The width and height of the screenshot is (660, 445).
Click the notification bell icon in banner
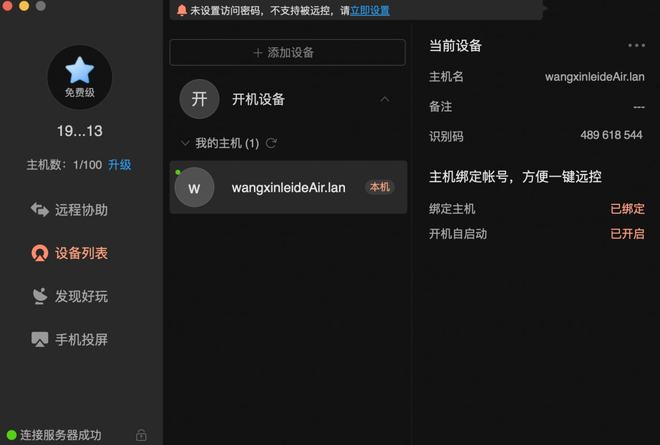pos(181,10)
